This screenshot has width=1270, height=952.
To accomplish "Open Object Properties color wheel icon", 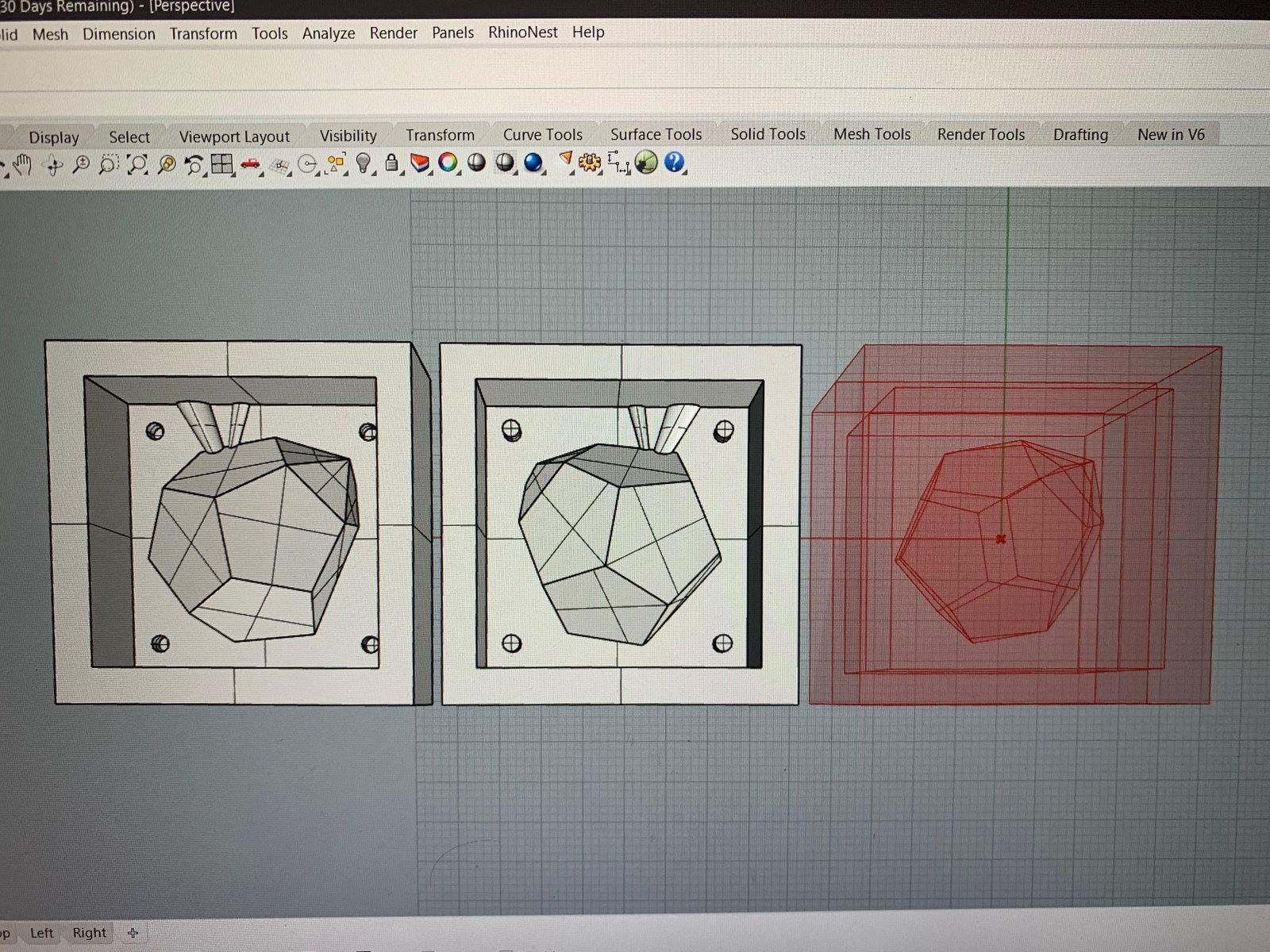I will click(x=448, y=163).
